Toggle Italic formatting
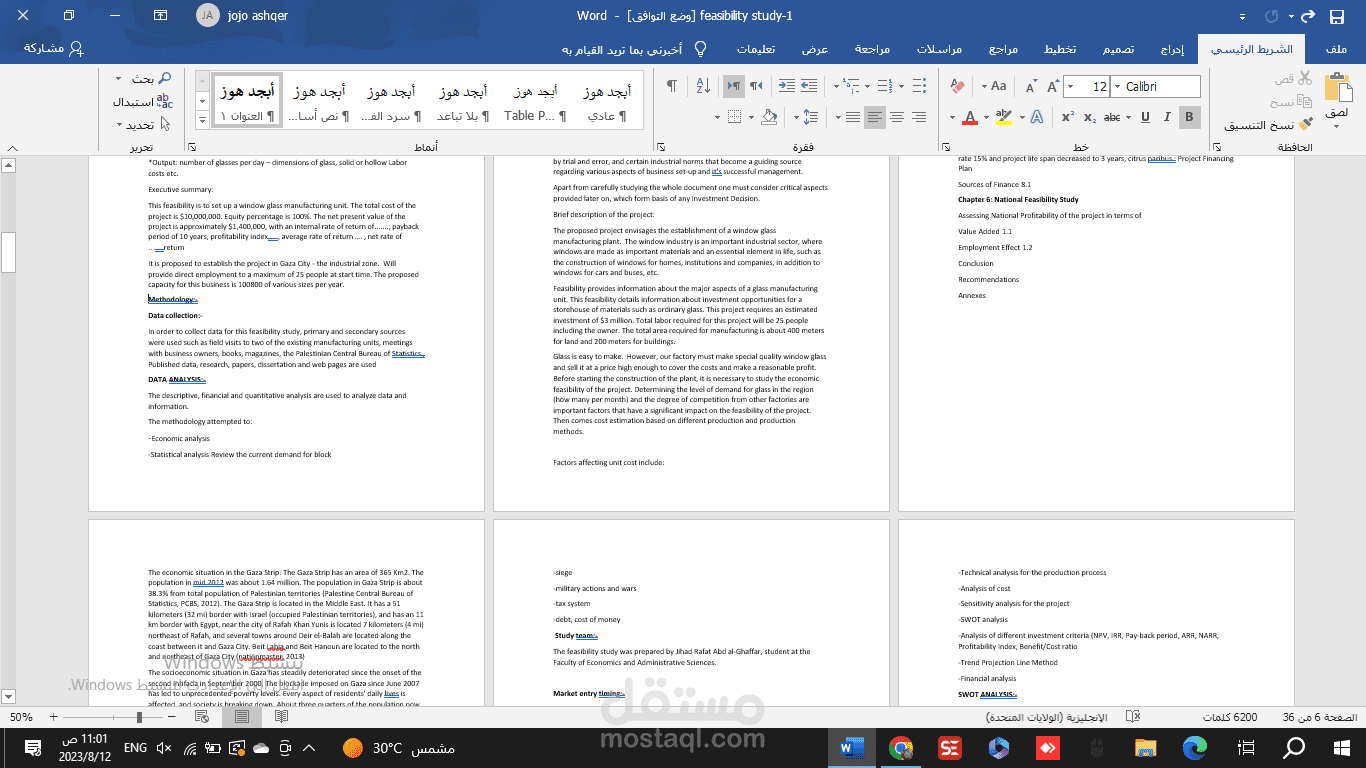 (x=1167, y=117)
